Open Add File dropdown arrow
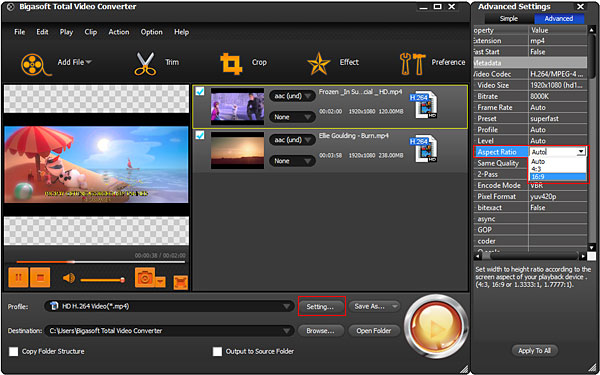Image resolution: width=600 pixels, height=375 pixels. click(88, 62)
